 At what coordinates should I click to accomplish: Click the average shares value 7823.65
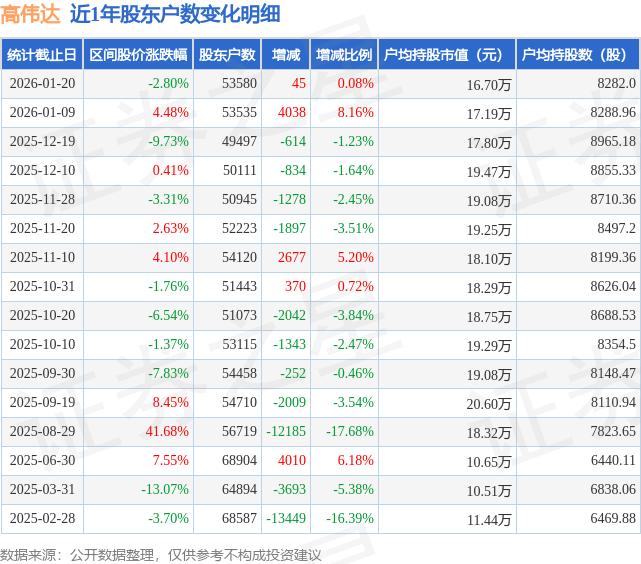click(613, 432)
